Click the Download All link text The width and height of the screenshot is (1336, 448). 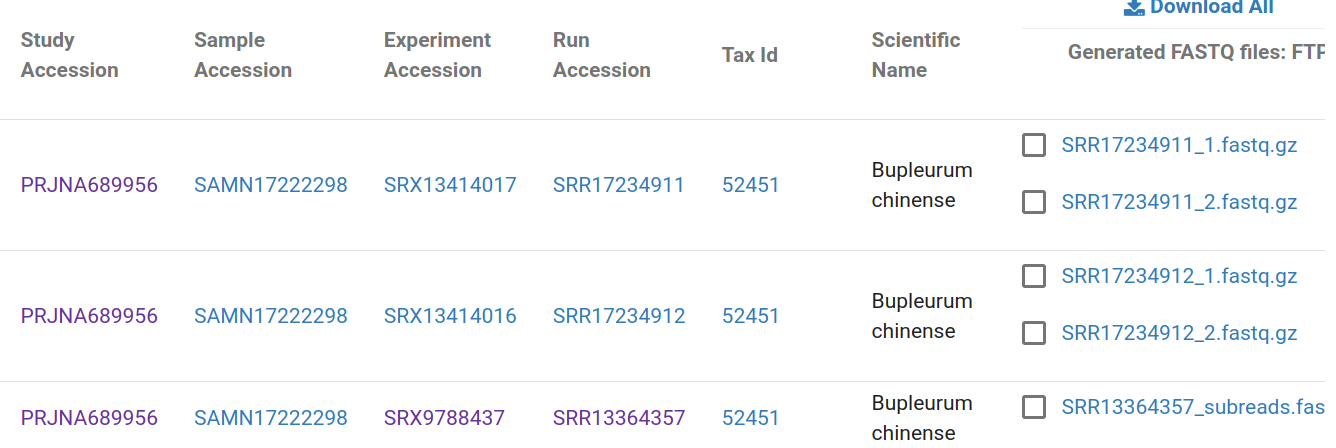(1211, 8)
